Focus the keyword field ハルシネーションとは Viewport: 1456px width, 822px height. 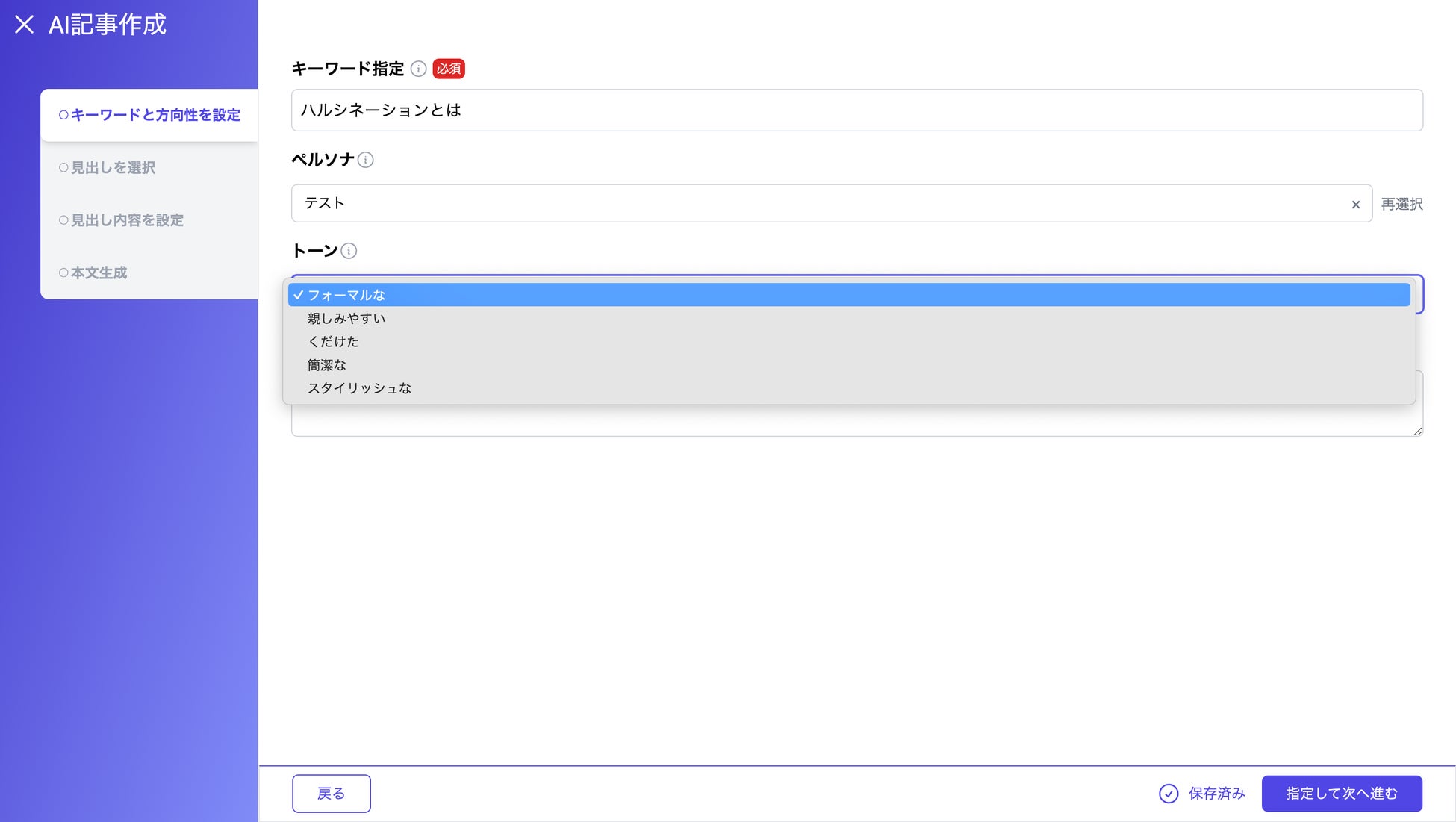point(856,110)
